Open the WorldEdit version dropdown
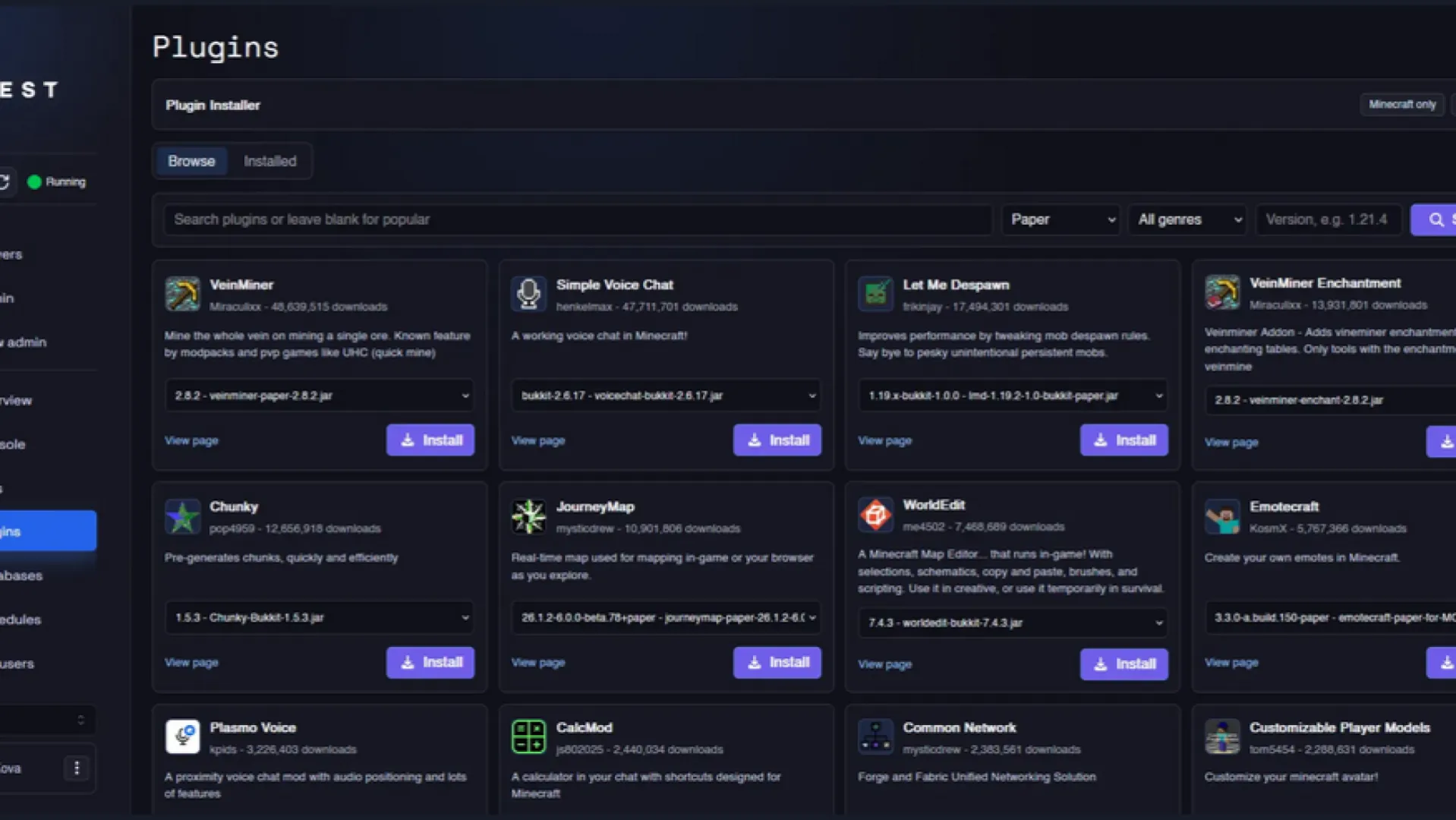1456x820 pixels. click(1013, 623)
